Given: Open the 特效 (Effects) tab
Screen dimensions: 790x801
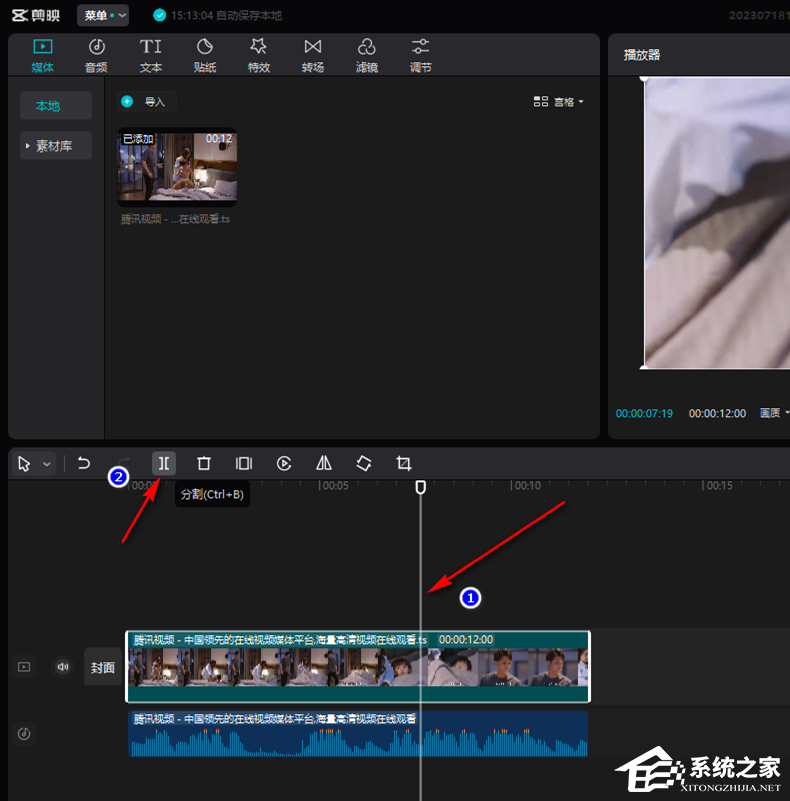Looking at the screenshot, I should tap(259, 56).
